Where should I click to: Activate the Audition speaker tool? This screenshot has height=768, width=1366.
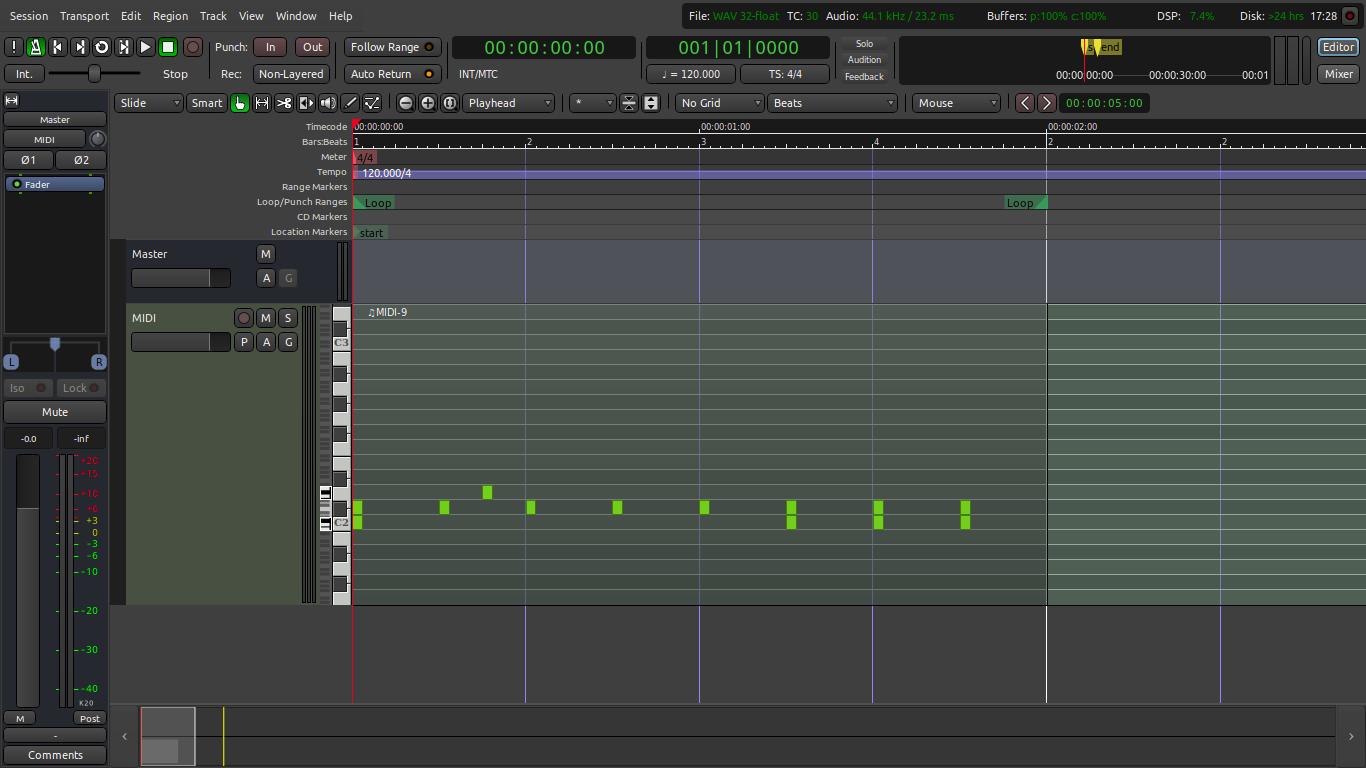328,103
